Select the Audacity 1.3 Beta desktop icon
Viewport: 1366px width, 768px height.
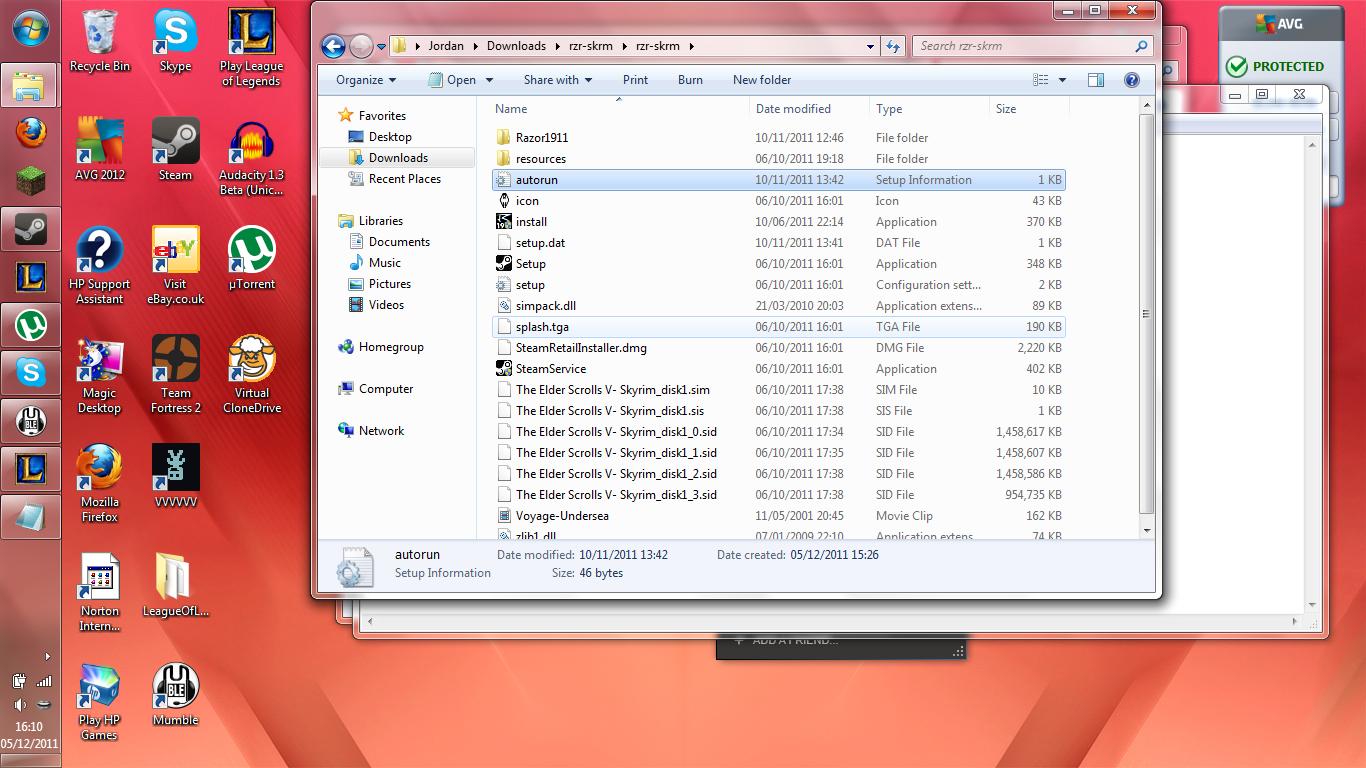[252, 157]
